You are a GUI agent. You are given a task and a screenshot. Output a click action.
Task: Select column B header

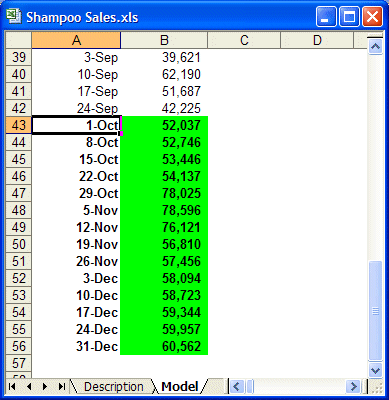(x=164, y=40)
